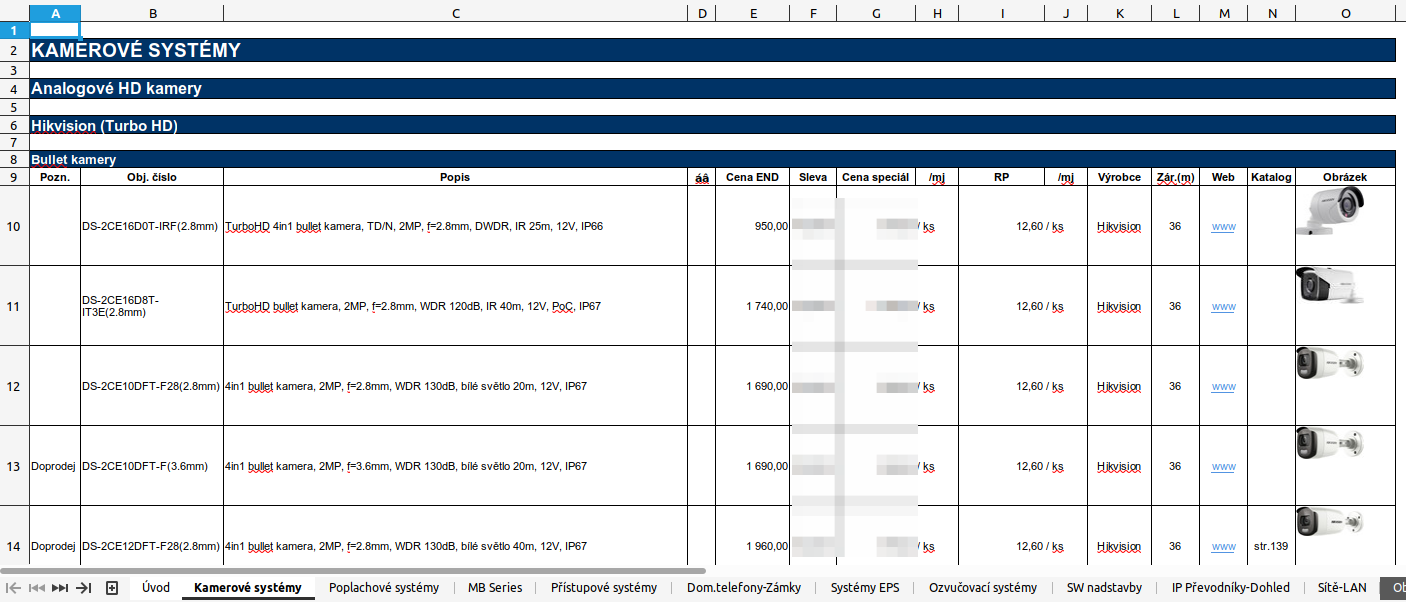Add a new sheet with plus icon
The width and height of the screenshot is (1406, 602).
point(112,588)
